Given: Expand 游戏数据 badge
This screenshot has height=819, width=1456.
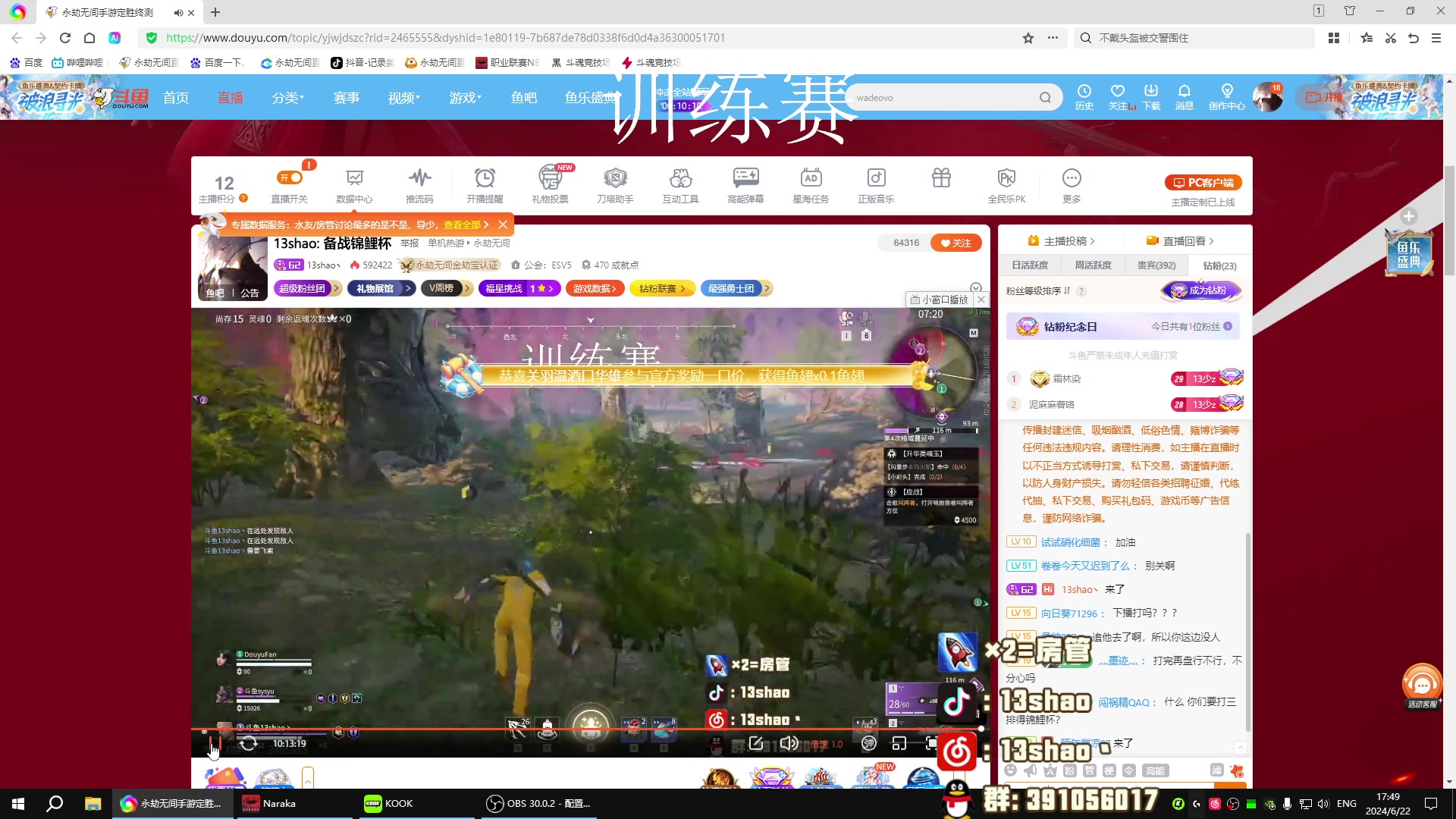Looking at the screenshot, I should click(595, 288).
